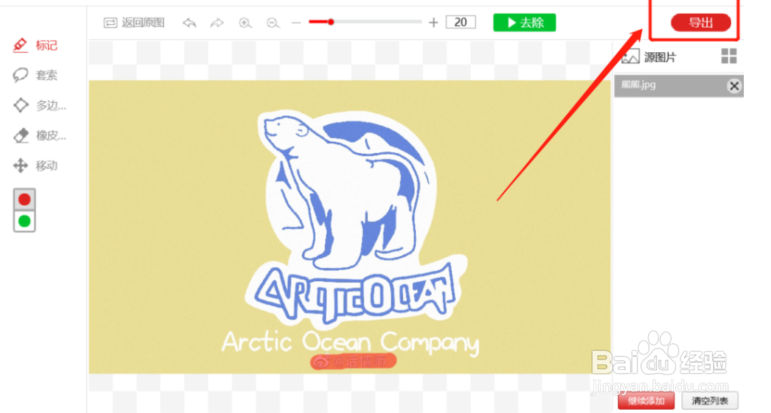Click the brush size slider handle
The image size is (771, 413).
331,22
